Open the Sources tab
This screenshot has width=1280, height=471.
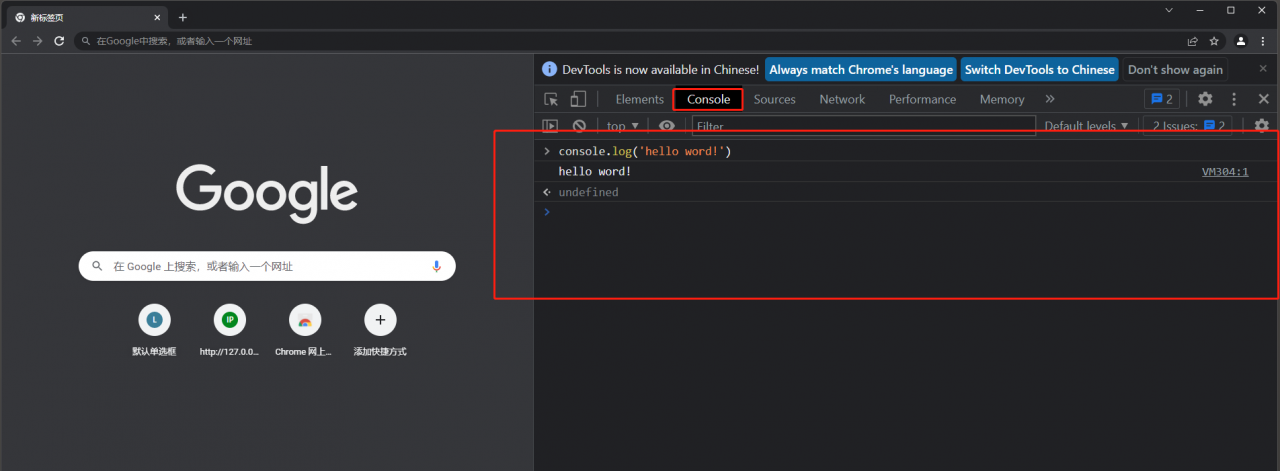775,99
